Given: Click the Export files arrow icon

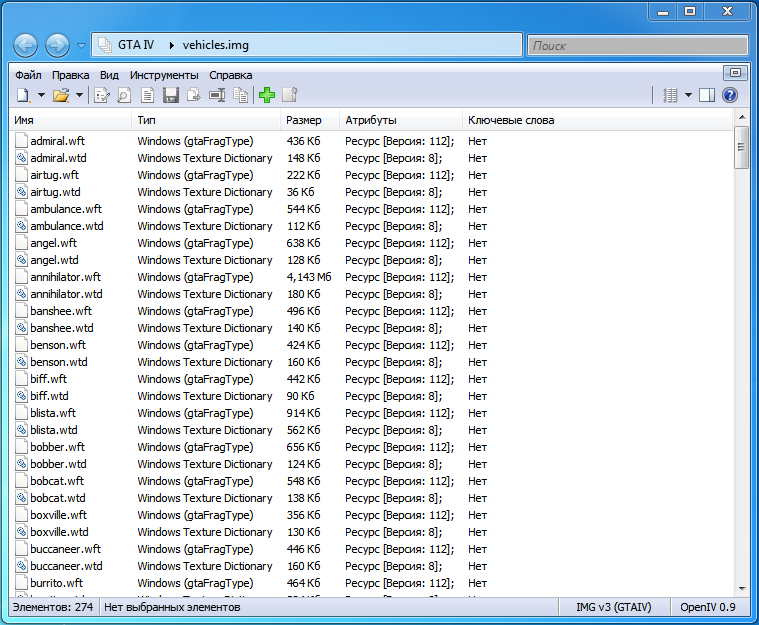Looking at the screenshot, I should [x=194, y=95].
